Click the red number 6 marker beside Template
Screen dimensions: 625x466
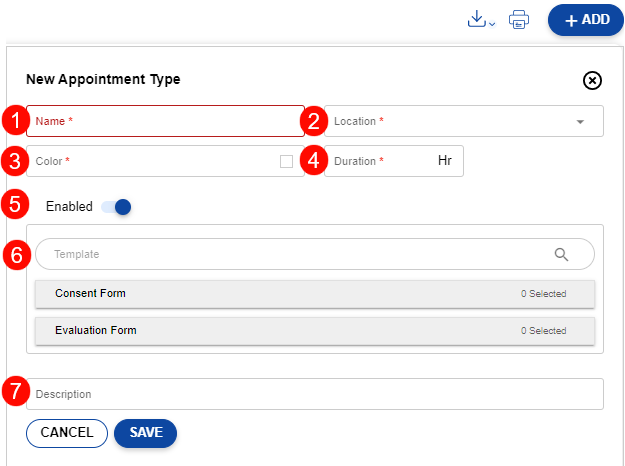(15, 254)
